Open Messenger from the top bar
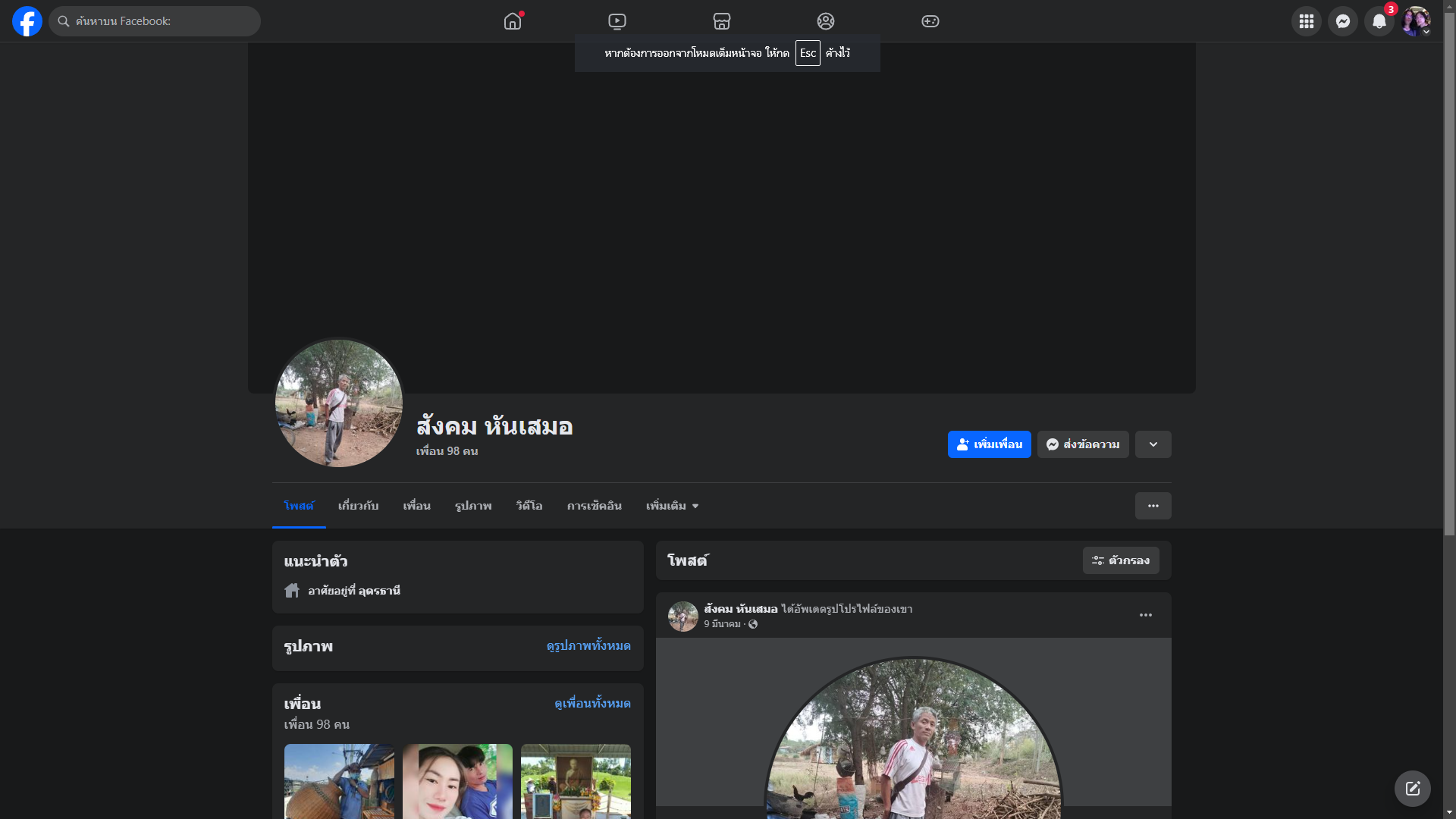Image resolution: width=1456 pixels, height=819 pixels. click(x=1342, y=21)
